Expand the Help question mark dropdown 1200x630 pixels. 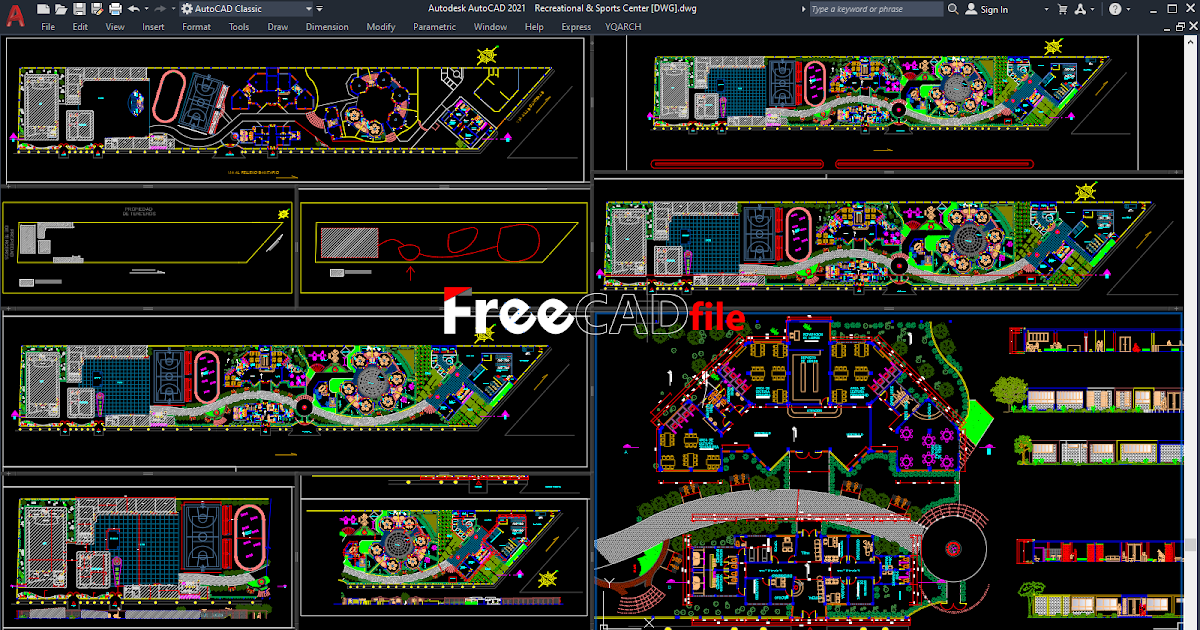pos(1127,9)
